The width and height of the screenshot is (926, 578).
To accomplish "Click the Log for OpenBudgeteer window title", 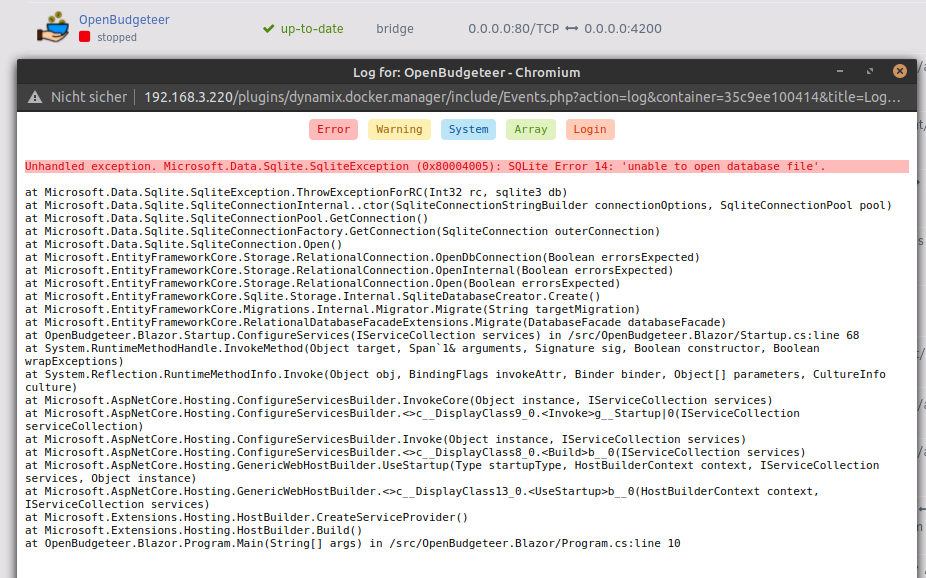I will (x=467, y=73).
